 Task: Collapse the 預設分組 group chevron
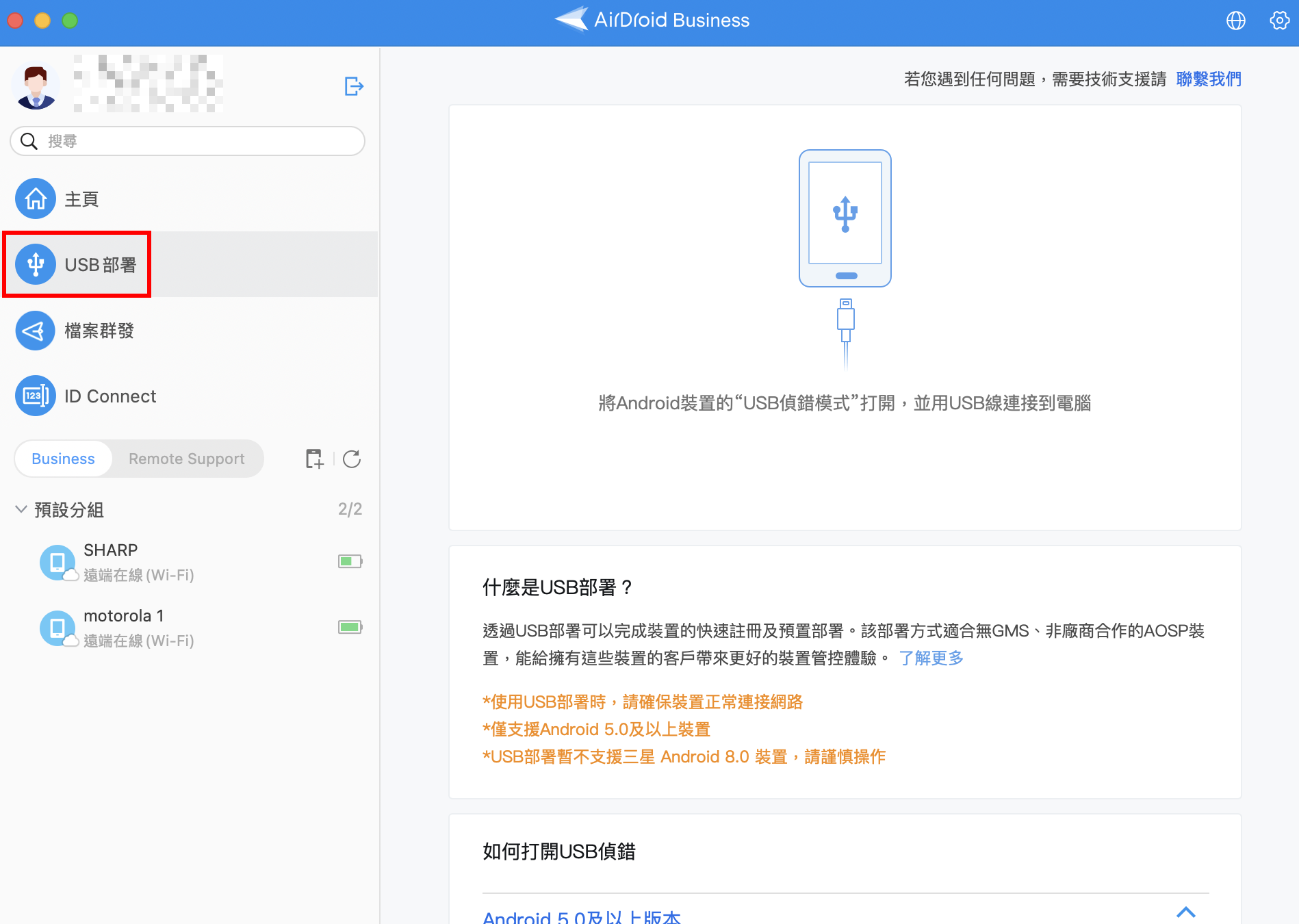[x=21, y=509]
